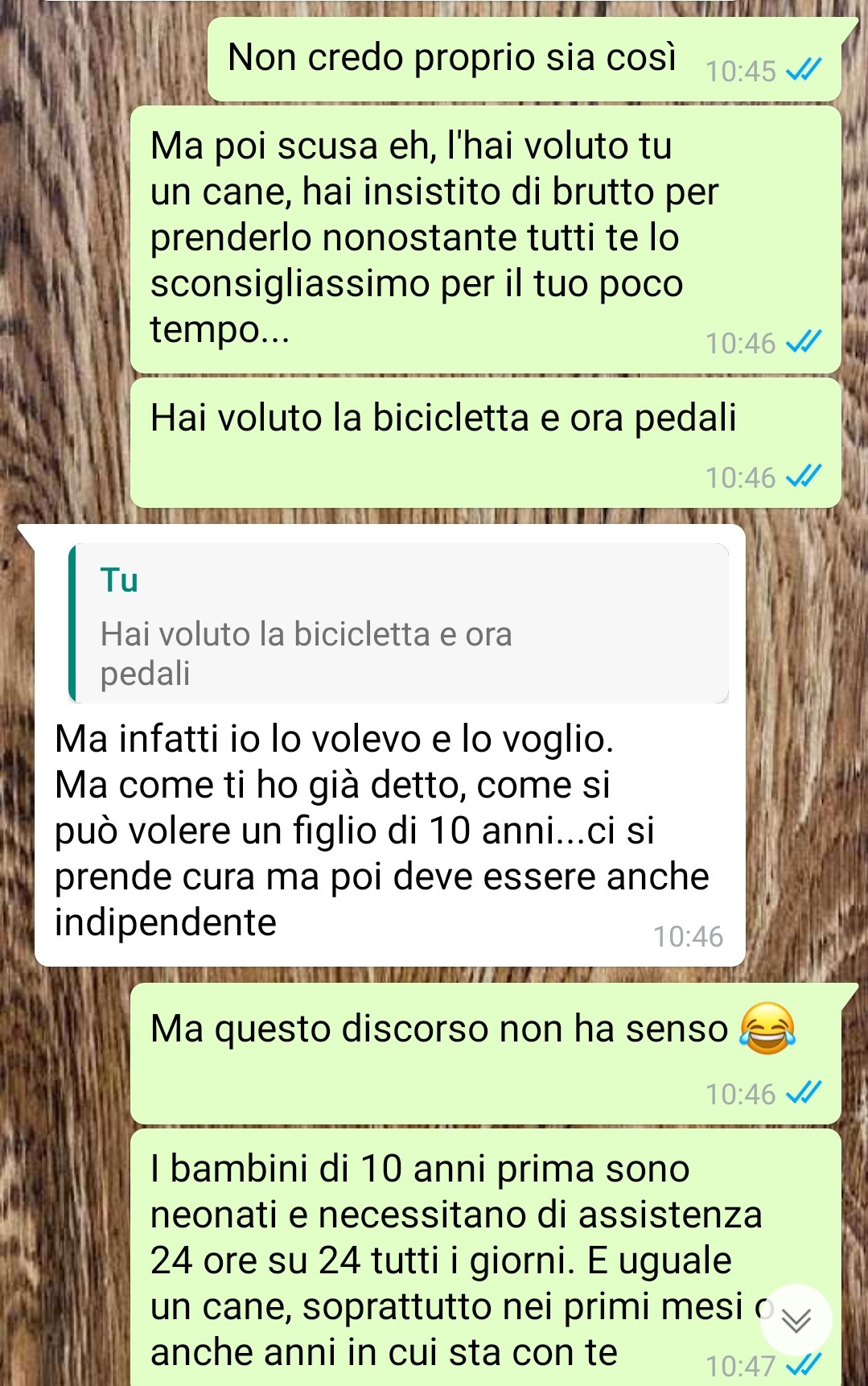Tap the blue read ticks on the 10:45 message
Viewport: 868px width, 1386px height.
click(803, 71)
